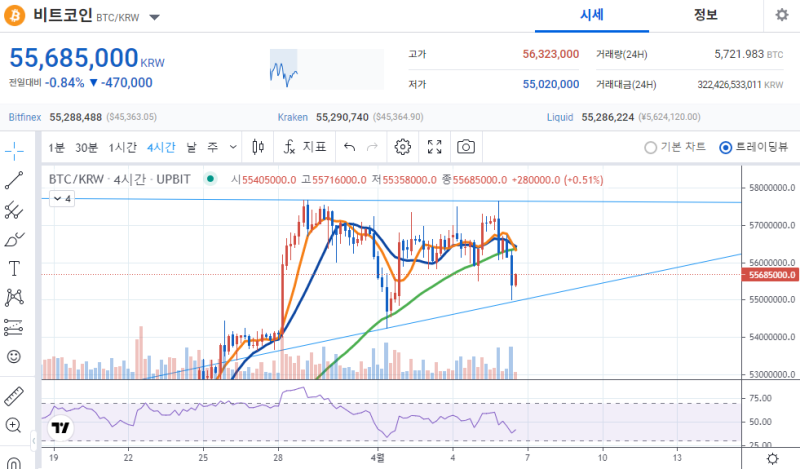The height and width of the screenshot is (469, 800).
Task: Click the low price 55,020,000 value
Action: (551, 84)
